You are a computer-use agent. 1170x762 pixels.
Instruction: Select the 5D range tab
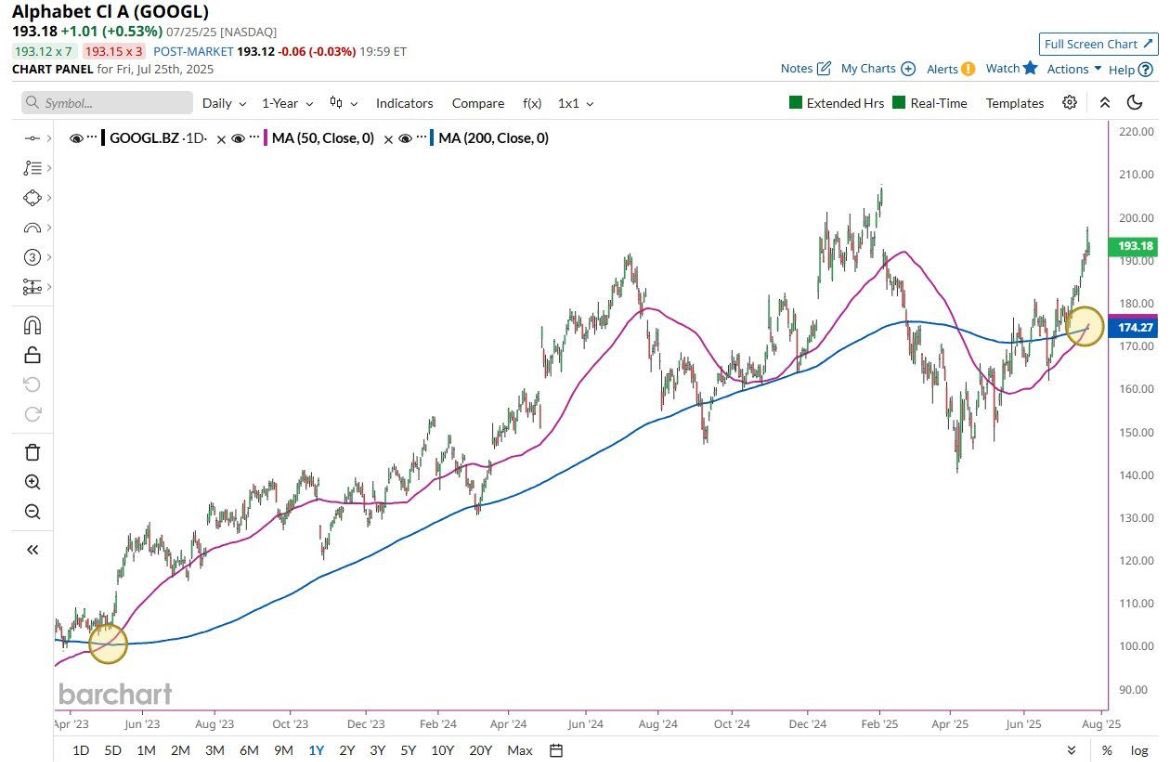[x=113, y=750]
